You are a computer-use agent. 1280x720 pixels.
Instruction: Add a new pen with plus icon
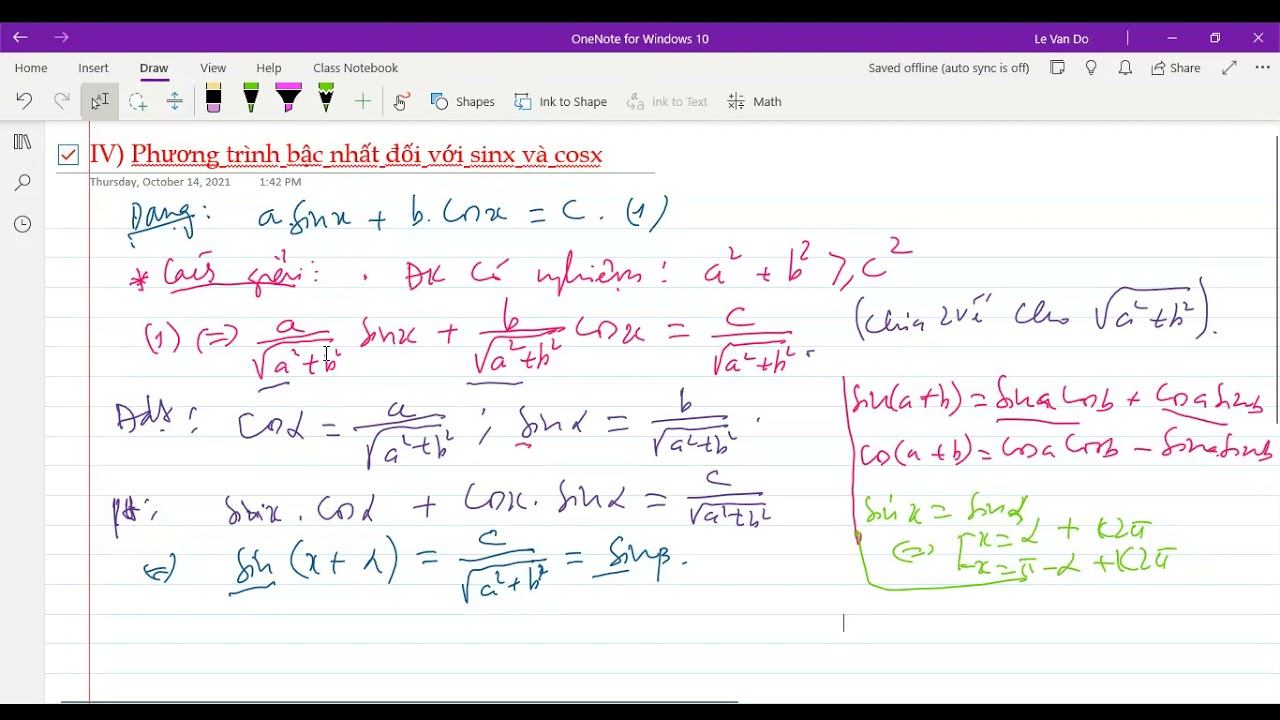(363, 101)
